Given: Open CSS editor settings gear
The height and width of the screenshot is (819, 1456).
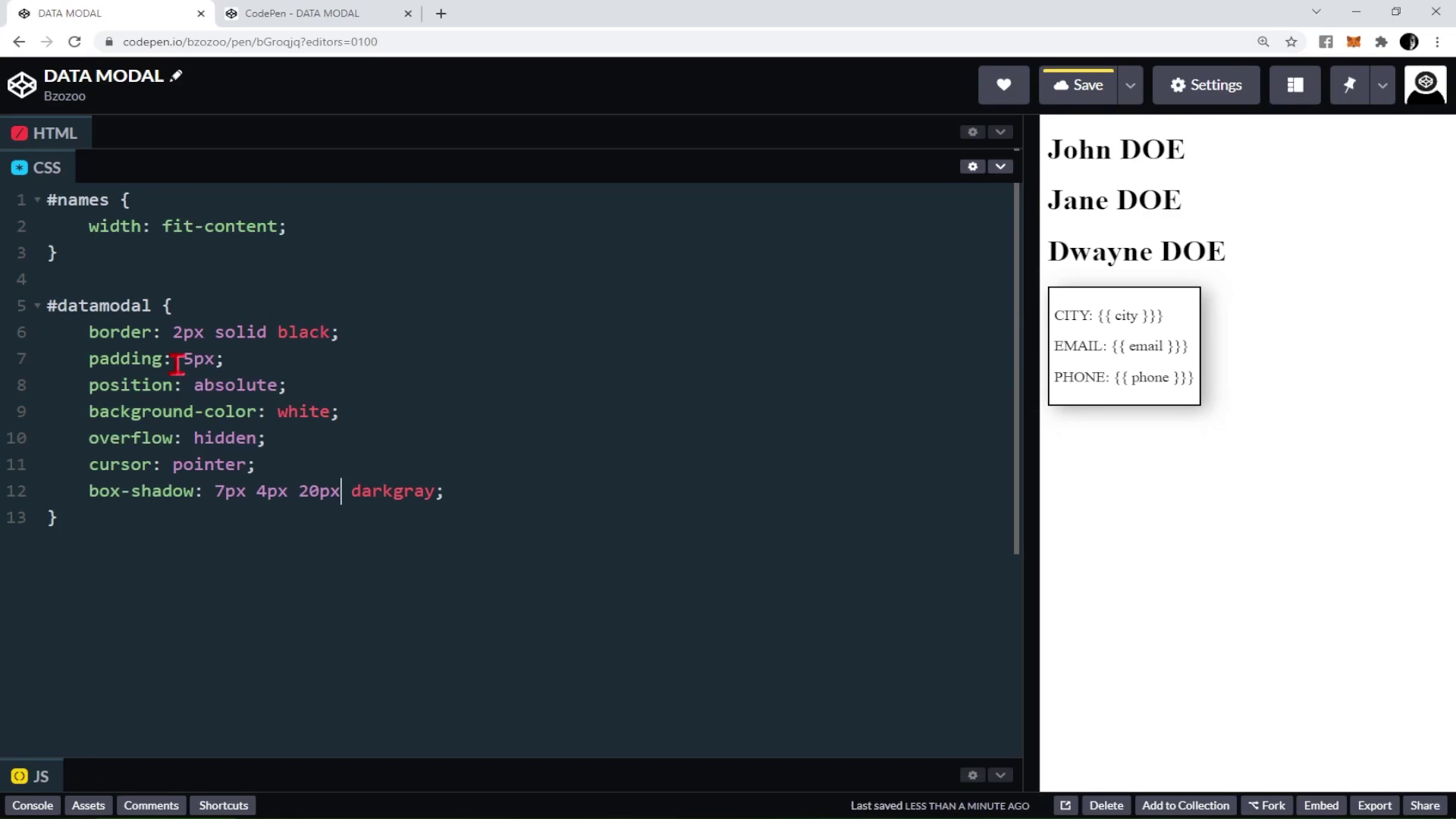Looking at the screenshot, I should coord(972,167).
